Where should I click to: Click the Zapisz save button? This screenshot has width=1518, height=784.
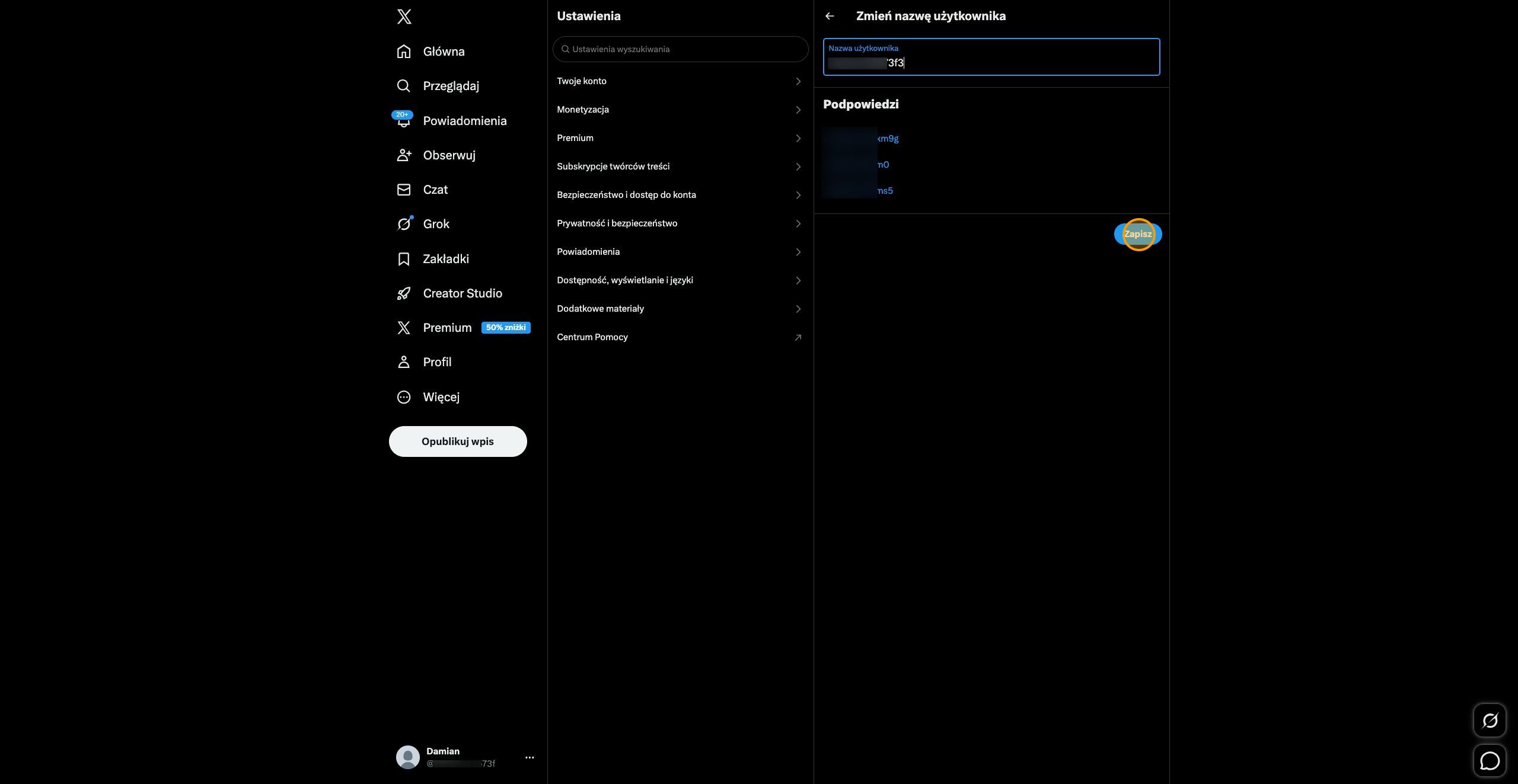(1138, 234)
